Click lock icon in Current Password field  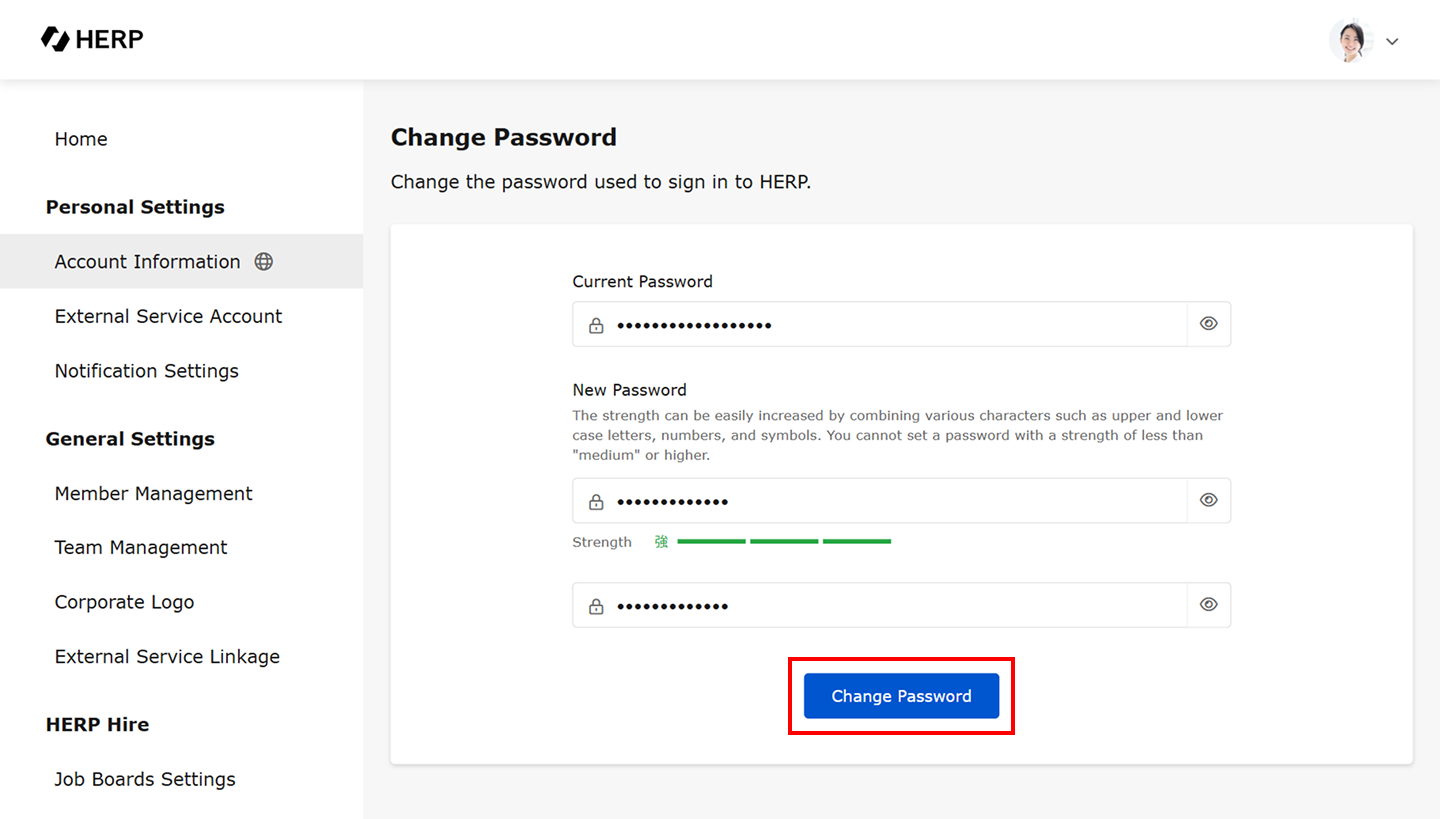[x=596, y=325]
